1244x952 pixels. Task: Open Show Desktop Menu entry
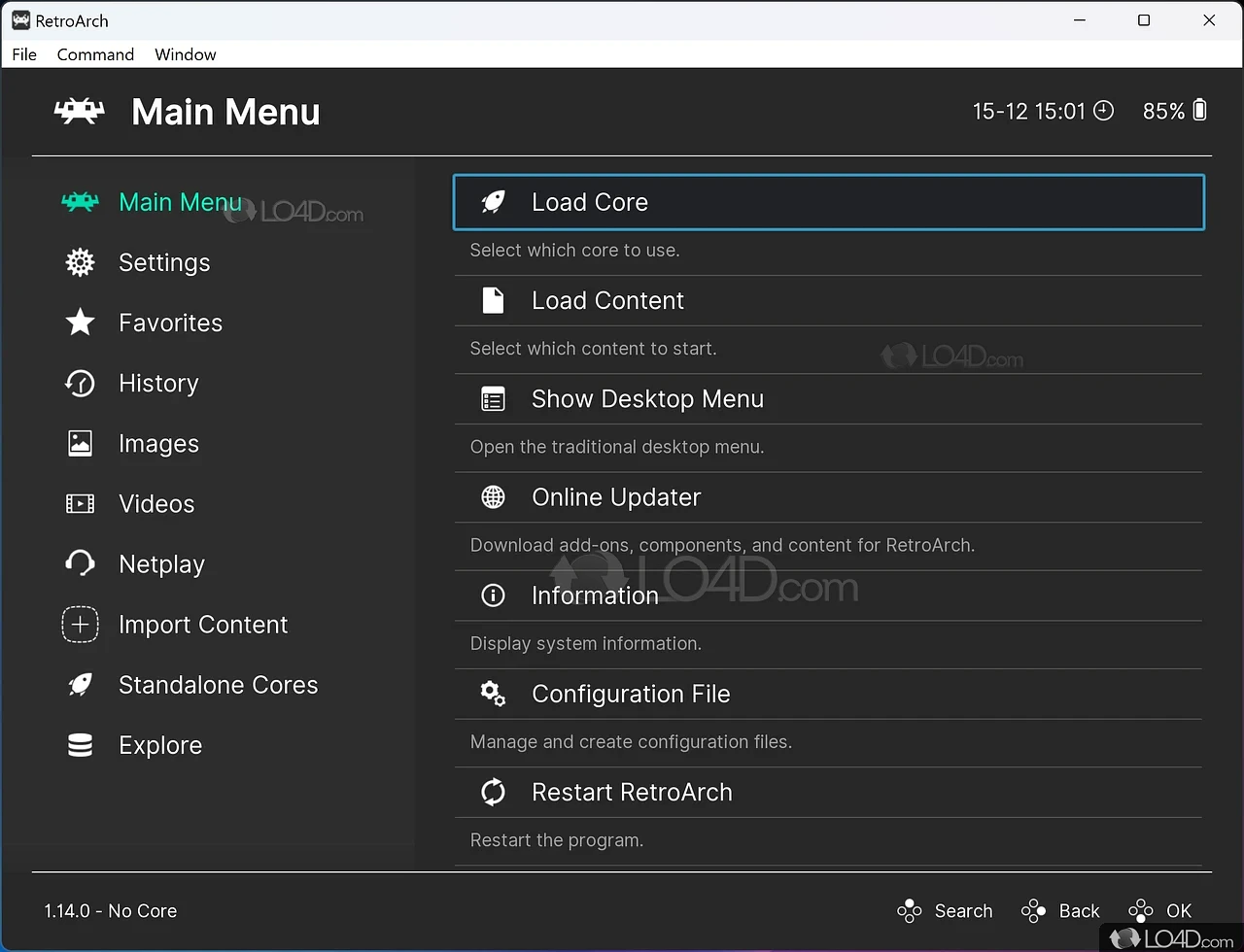coord(829,398)
